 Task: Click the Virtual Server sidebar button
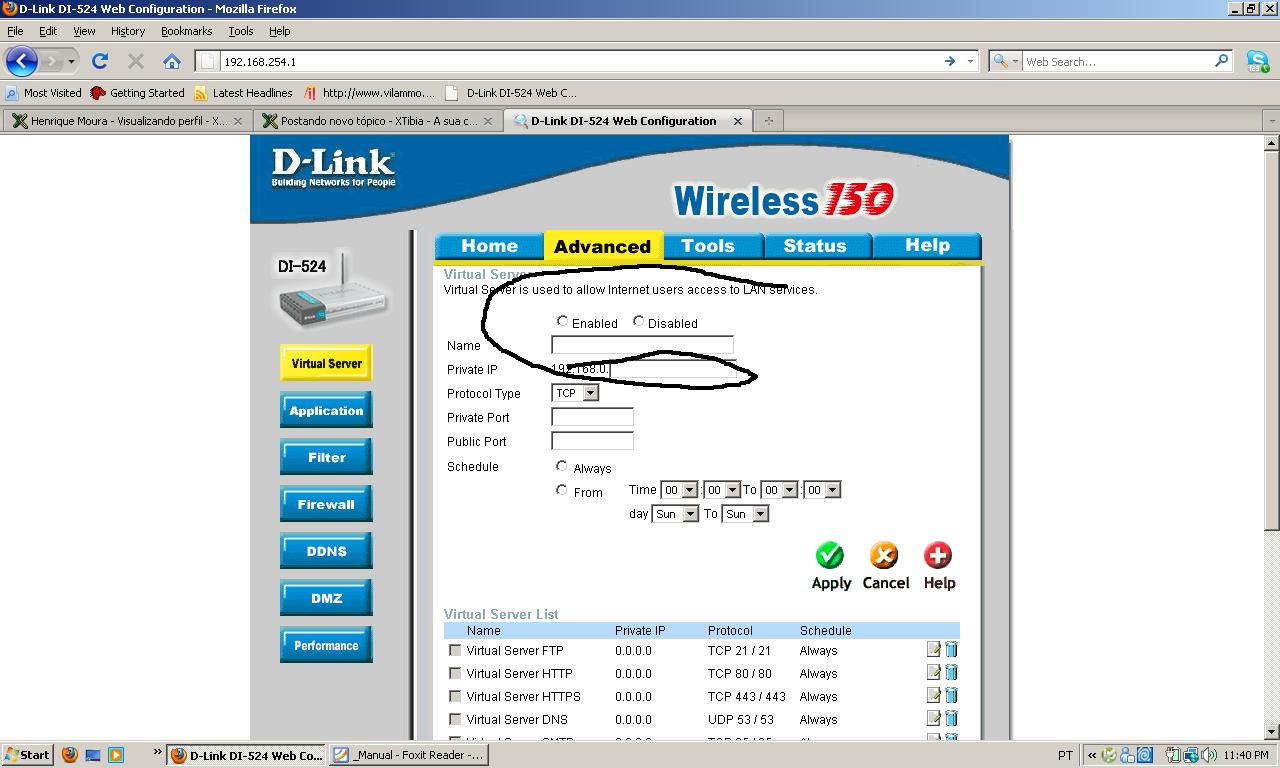click(x=326, y=363)
